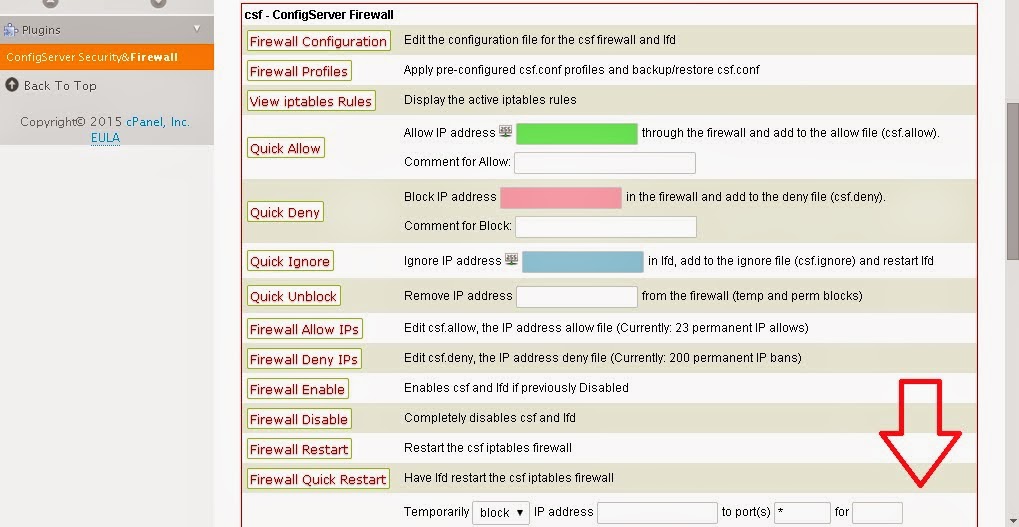Collapse the Plugins section arrow

tap(197, 29)
